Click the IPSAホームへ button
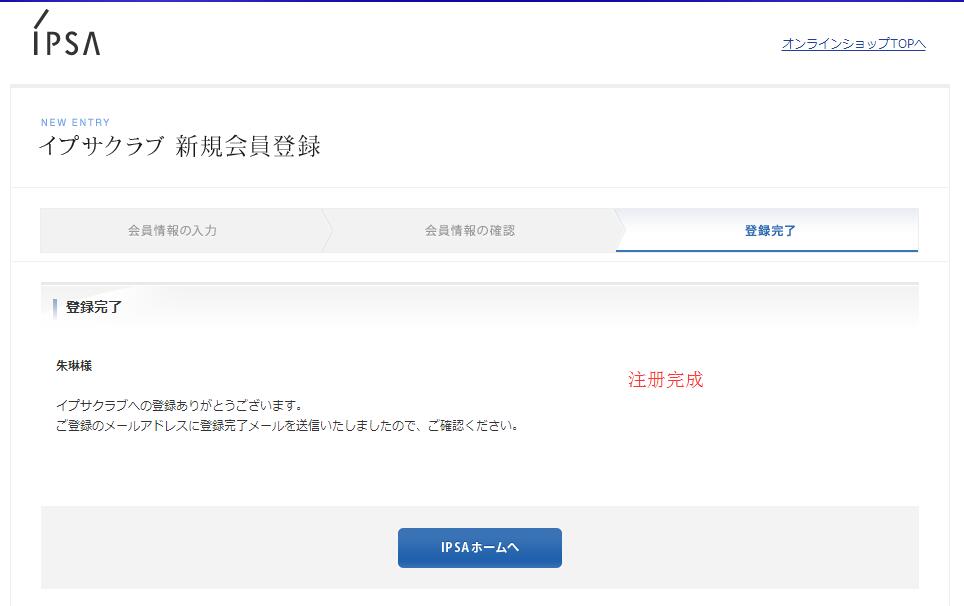The image size is (964, 606). [480, 548]
